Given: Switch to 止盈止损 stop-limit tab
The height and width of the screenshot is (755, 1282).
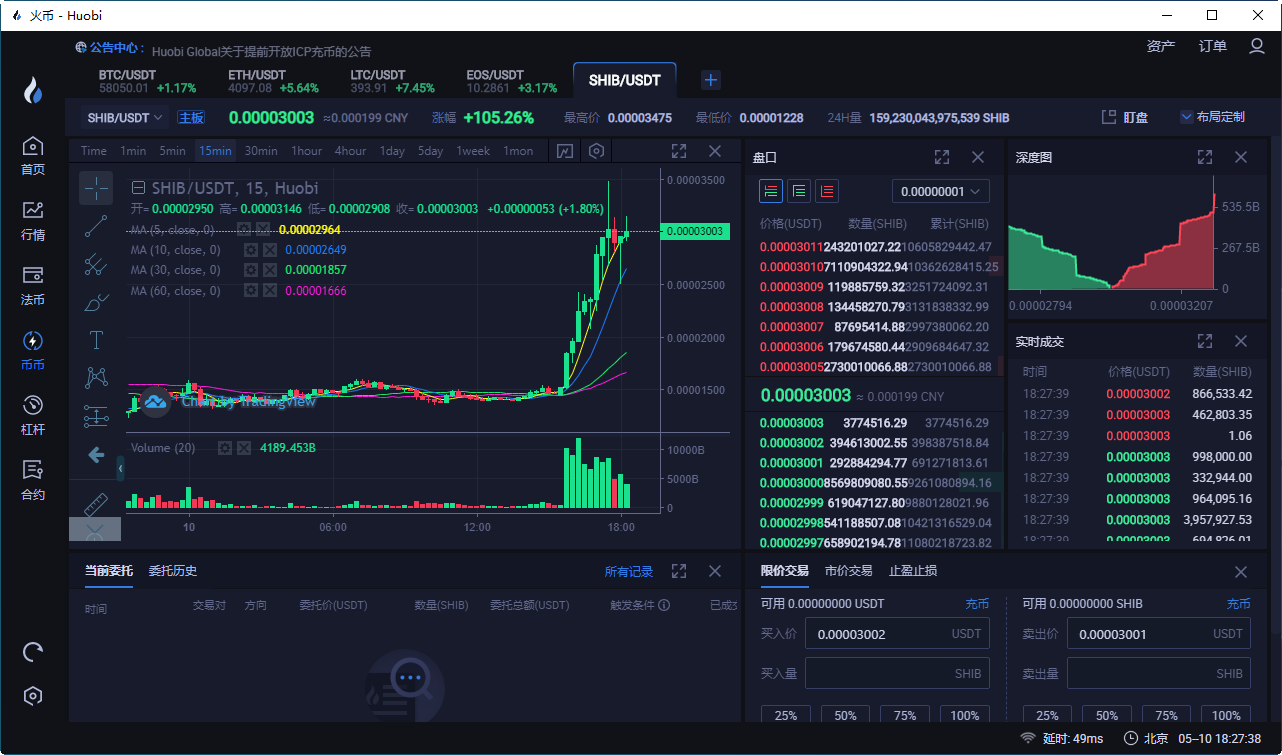Looking at the screenshot, I should (913, 571).
